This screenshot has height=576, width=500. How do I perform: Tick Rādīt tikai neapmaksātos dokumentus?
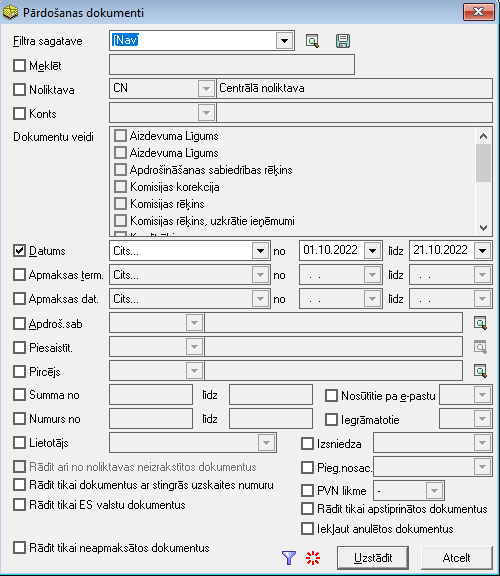(19, 547)
